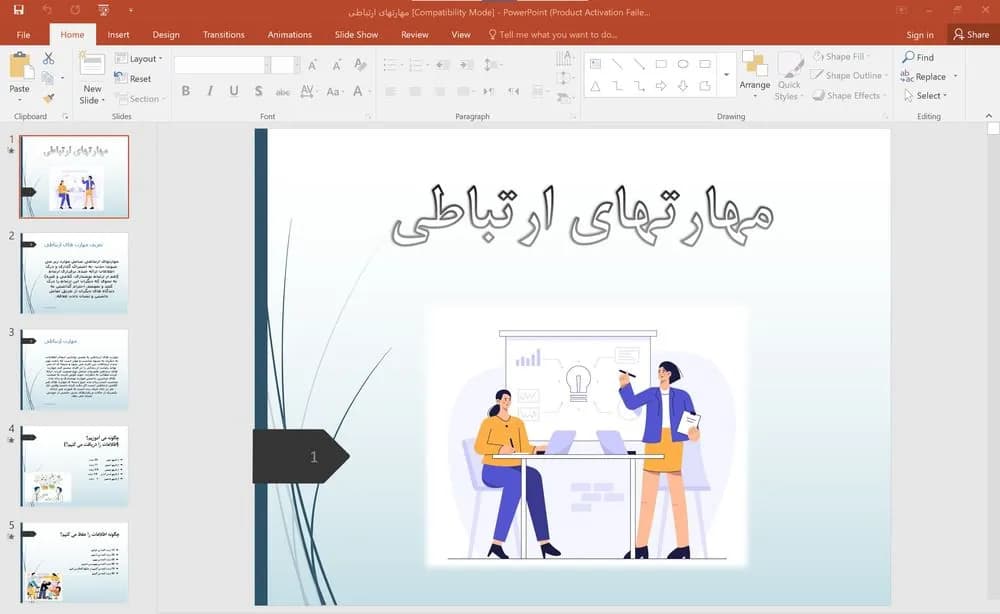Click Find in Editing group
Viewport: 1000px width, 614px height.
[918, 57]
